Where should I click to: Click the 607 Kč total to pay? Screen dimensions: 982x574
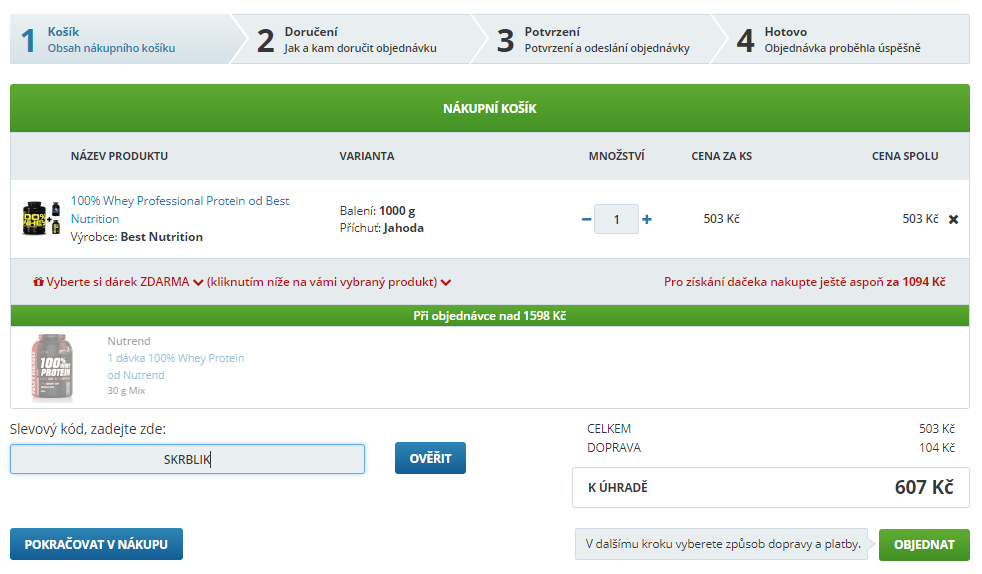(924, 487)
